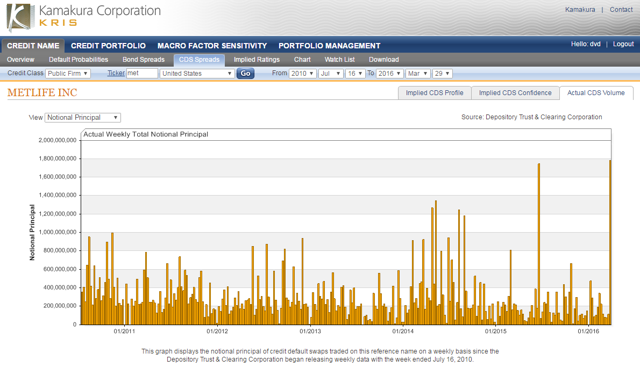
Task: Open the CREDIT PORTFOLIO main tab
Action: 108,46
